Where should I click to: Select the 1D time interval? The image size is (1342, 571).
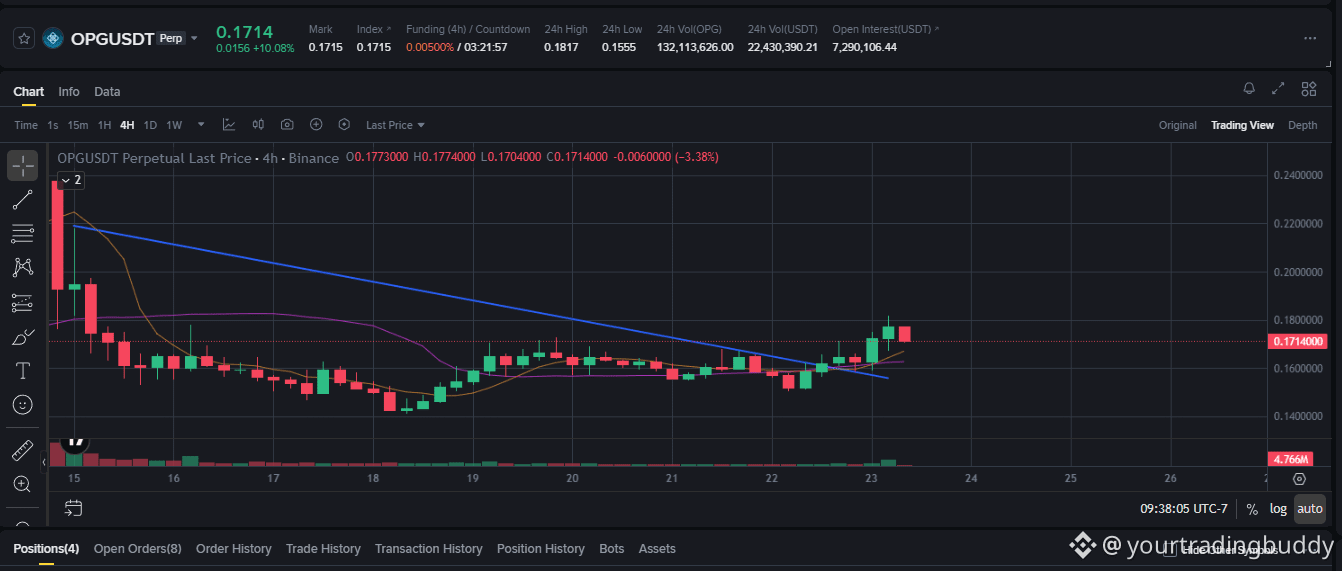(150, 125)
